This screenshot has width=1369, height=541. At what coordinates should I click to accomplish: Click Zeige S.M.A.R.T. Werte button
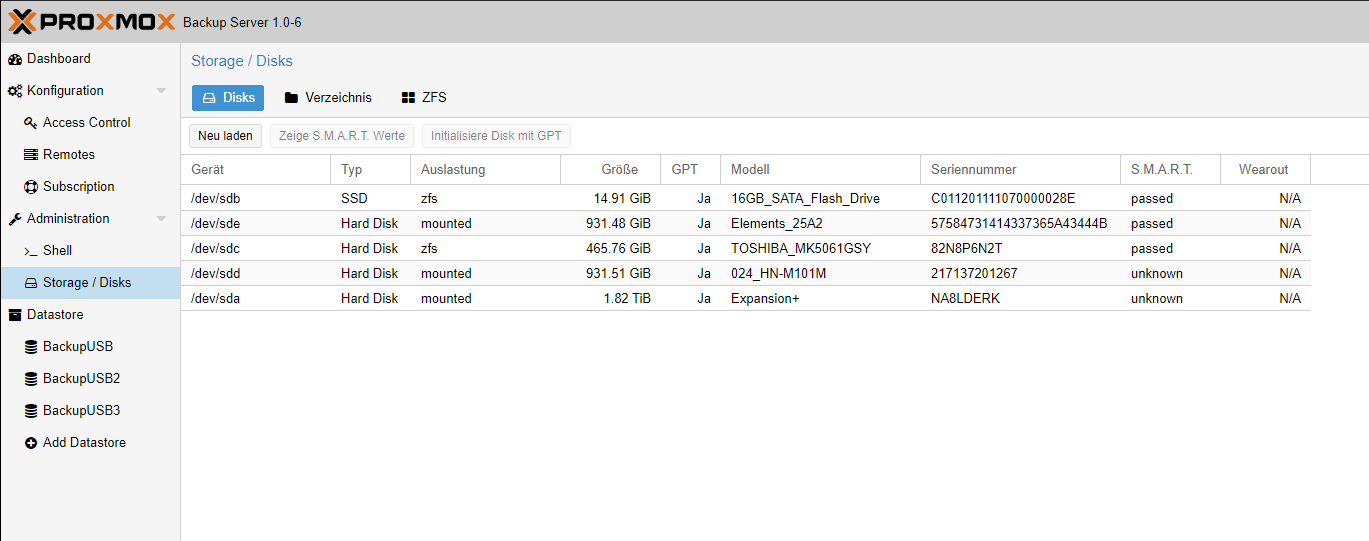click(342, 136)
